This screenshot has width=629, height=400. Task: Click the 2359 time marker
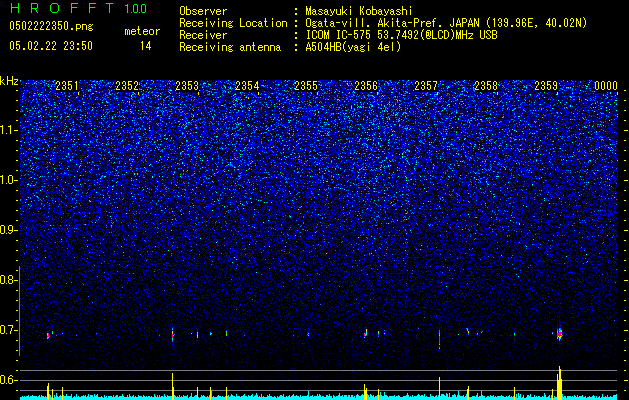546,86
